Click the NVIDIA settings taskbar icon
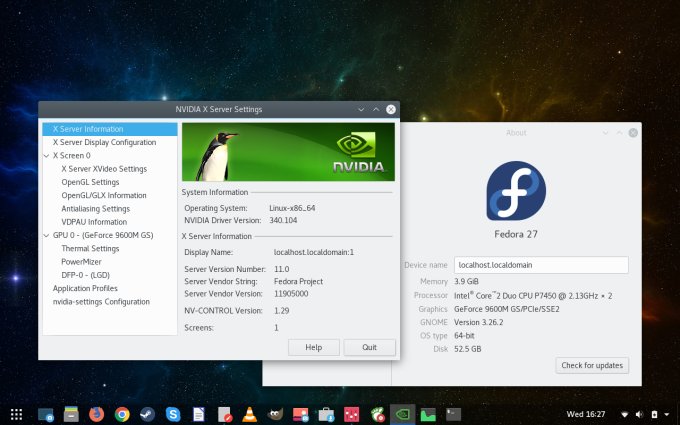Viewport: 680px width, 425px height. pyautogui.click(x=402, y=413)
